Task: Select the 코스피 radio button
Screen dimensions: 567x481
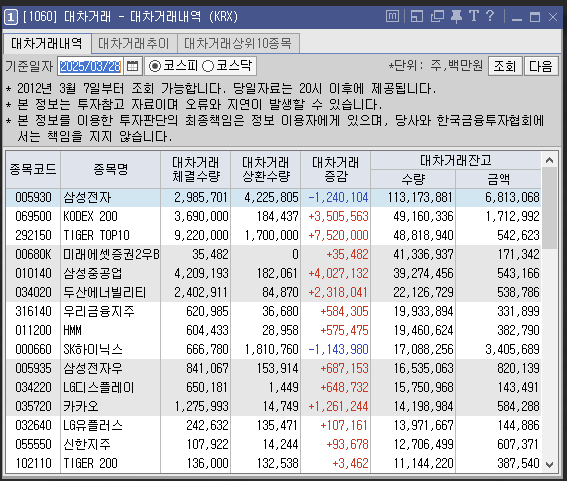Action: click(155, 66)
